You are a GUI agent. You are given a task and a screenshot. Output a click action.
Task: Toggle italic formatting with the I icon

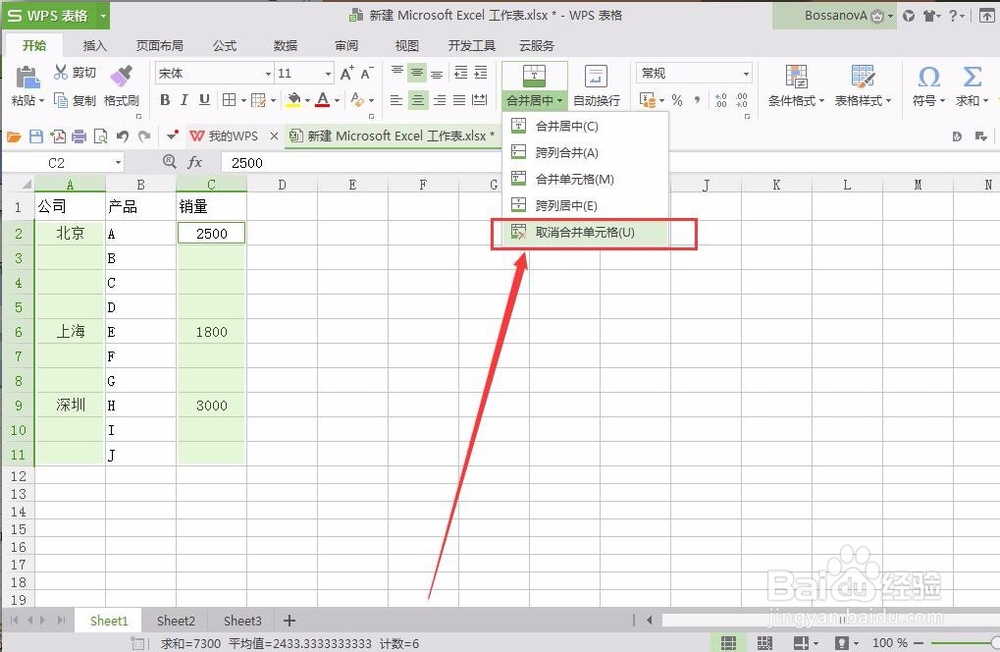186,100
